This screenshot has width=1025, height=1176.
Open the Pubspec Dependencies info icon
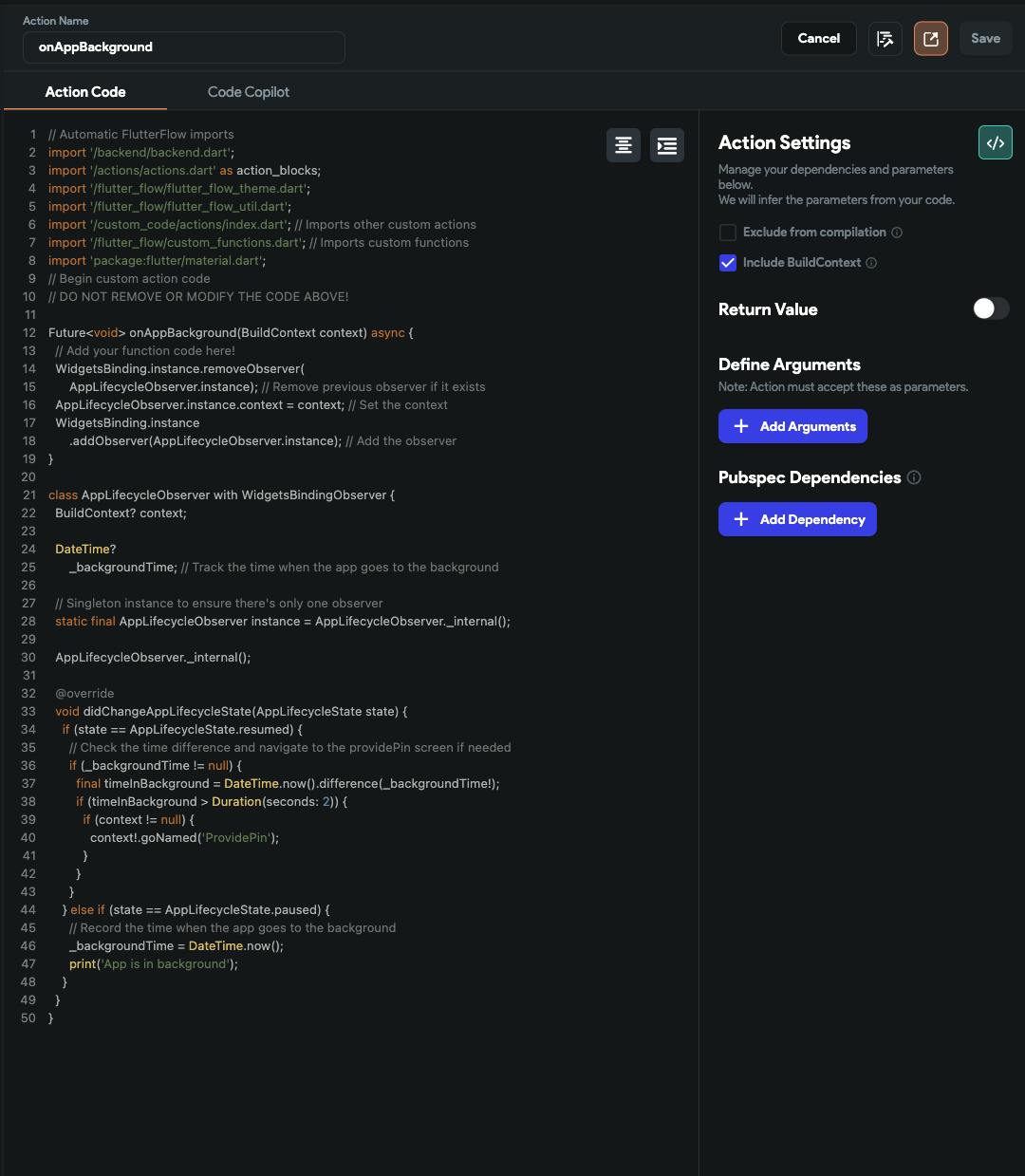click(914, 477)
